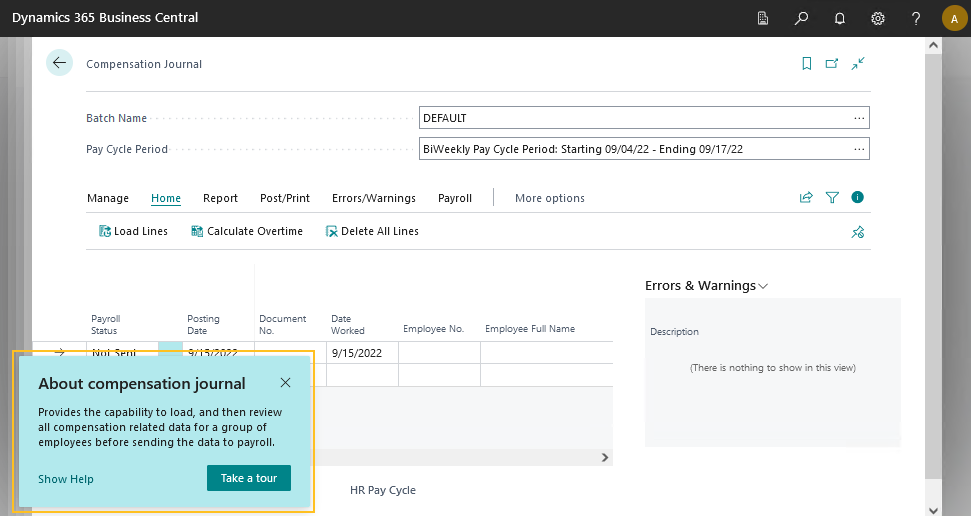This screenshot has width=971, height=516.
Task: Expand the Errors & Warnings chevron
Action: pyautogui.click(x=764, y=286)
